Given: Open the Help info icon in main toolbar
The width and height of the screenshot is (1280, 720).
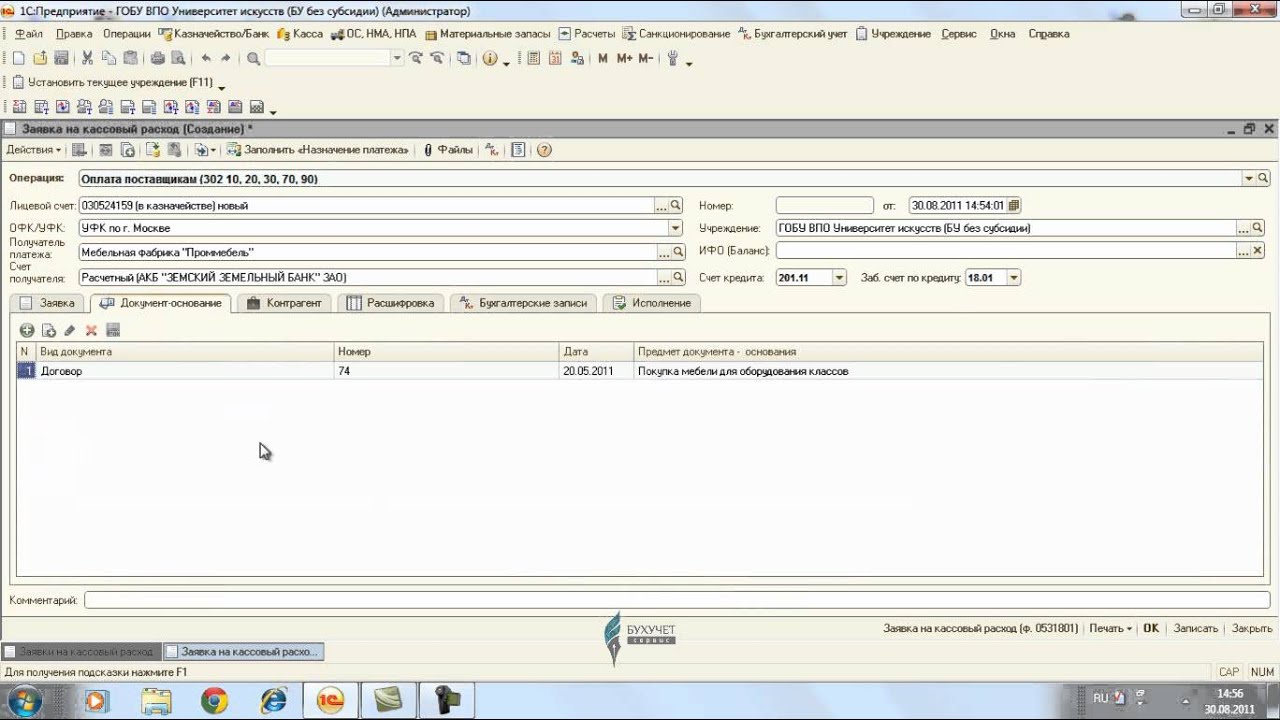Looking at the screenshot, I should pyautogui.click(x=490, y=59).
